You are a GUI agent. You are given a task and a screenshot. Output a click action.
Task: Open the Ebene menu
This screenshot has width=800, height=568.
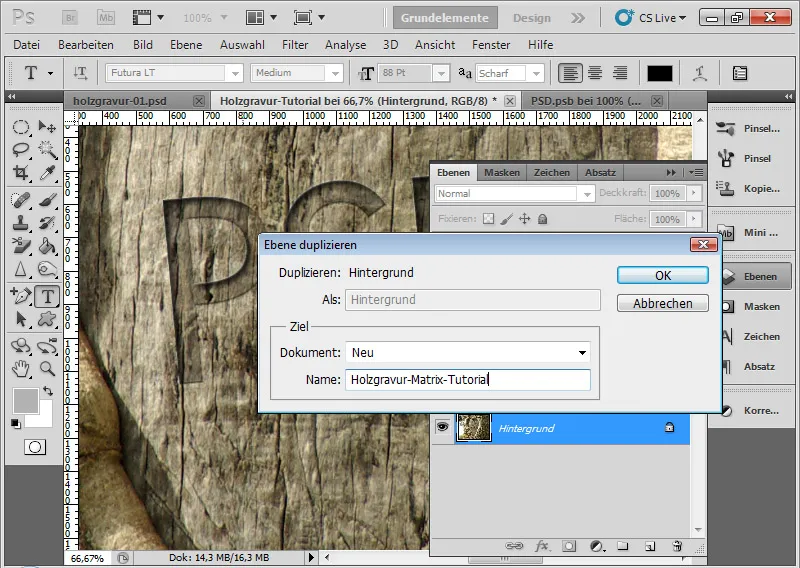(x=186, y=45)
